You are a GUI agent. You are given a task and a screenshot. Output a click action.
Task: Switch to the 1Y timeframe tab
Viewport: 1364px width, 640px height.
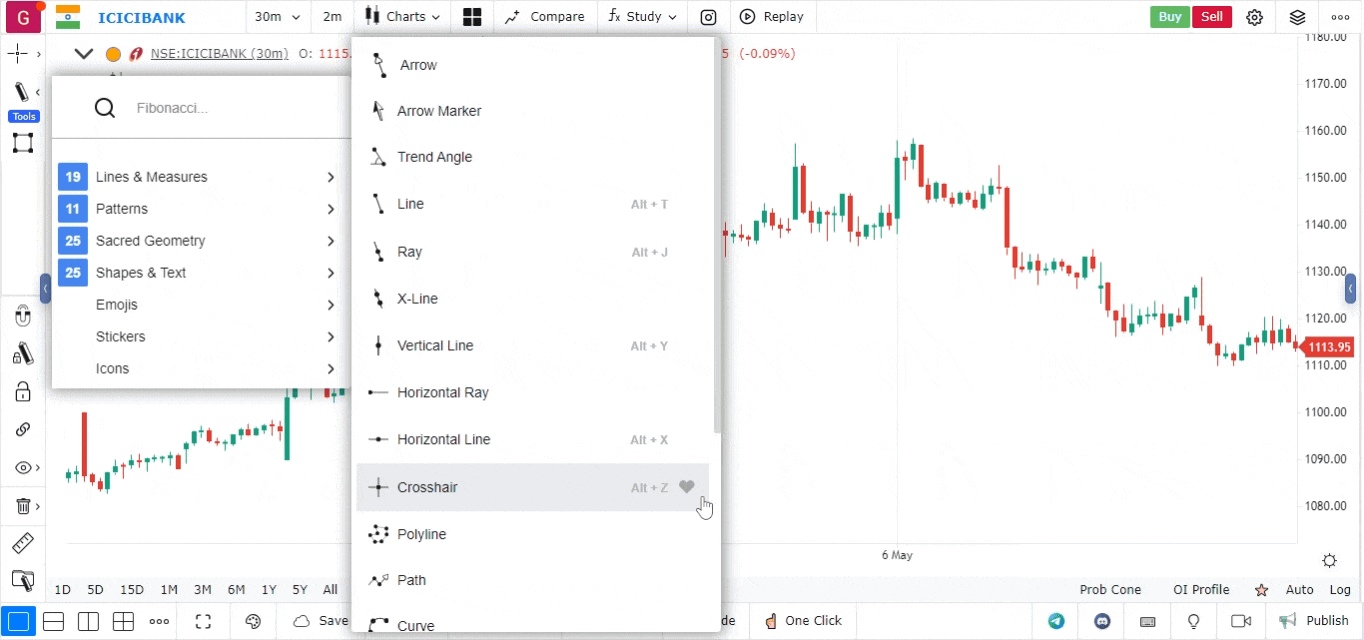[x=268, y=590]
